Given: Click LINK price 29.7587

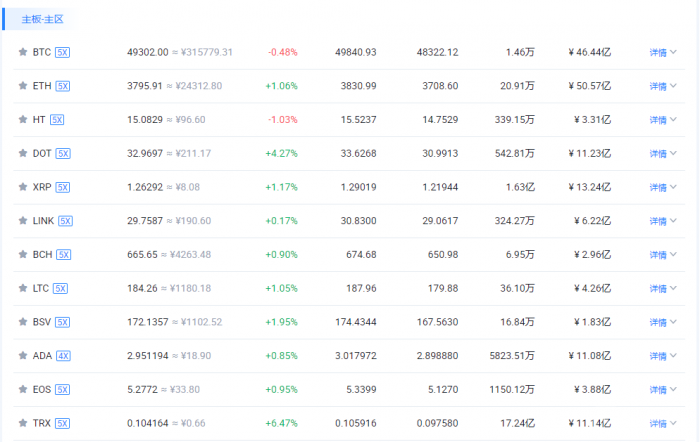Looking at the screenshot, I should (x=145, y=221).
